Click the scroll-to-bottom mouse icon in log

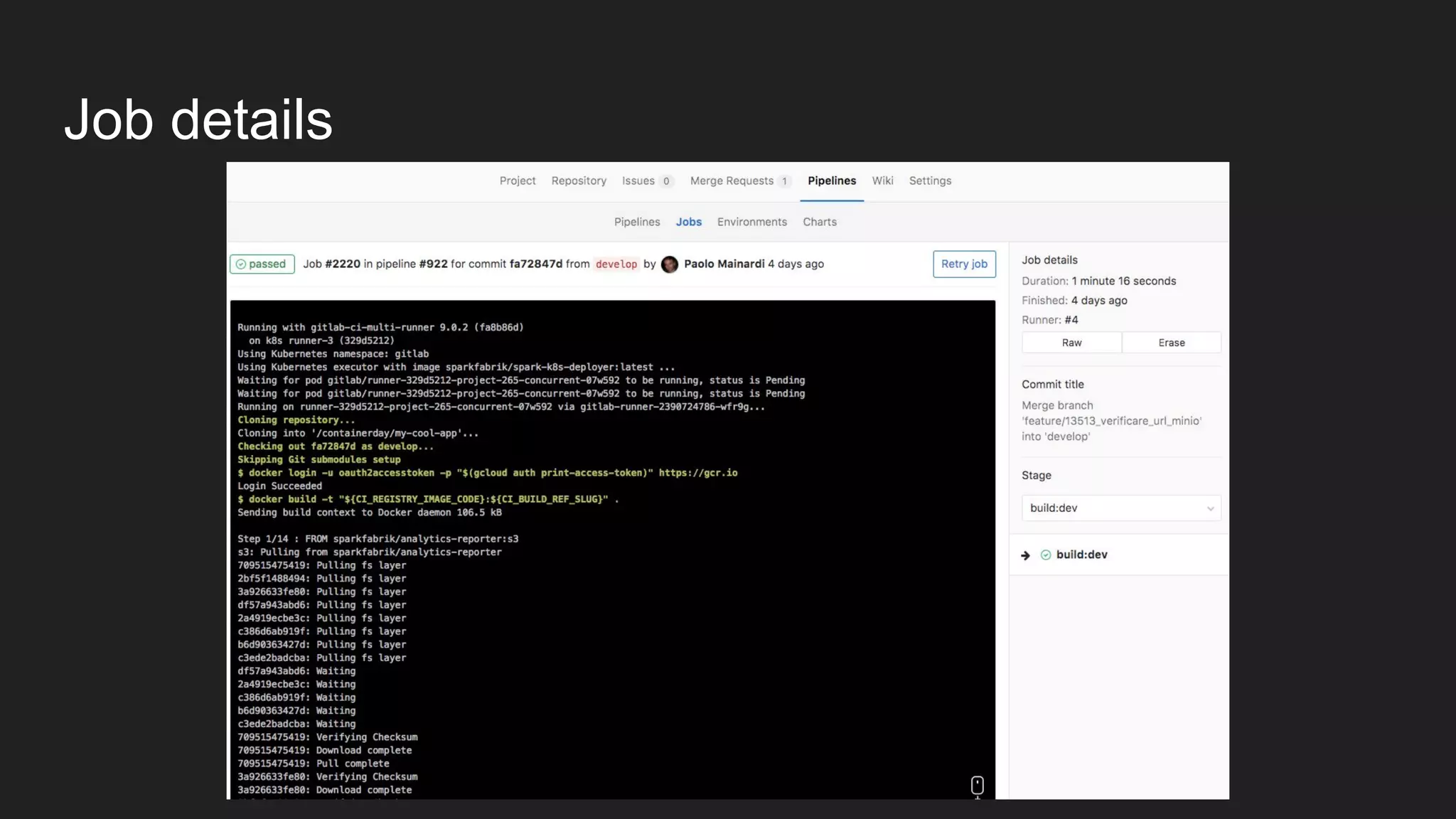click(x=977, y=785)
